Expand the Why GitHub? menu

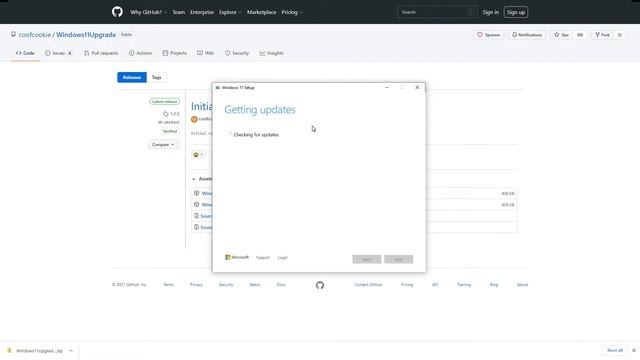(148, 12)
